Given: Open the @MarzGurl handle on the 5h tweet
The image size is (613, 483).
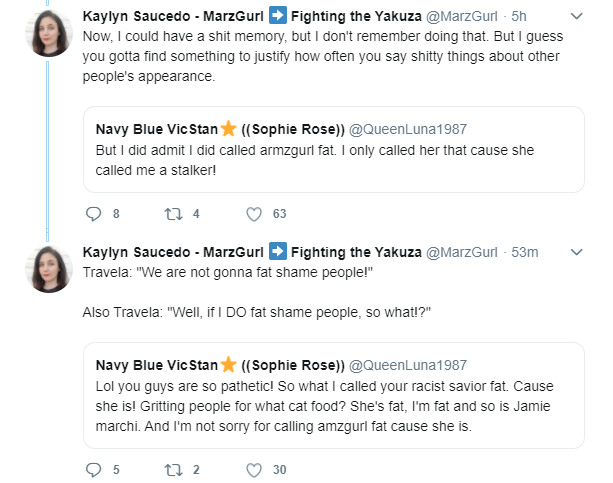Looking at the screenshot, I should coord(461,16).
